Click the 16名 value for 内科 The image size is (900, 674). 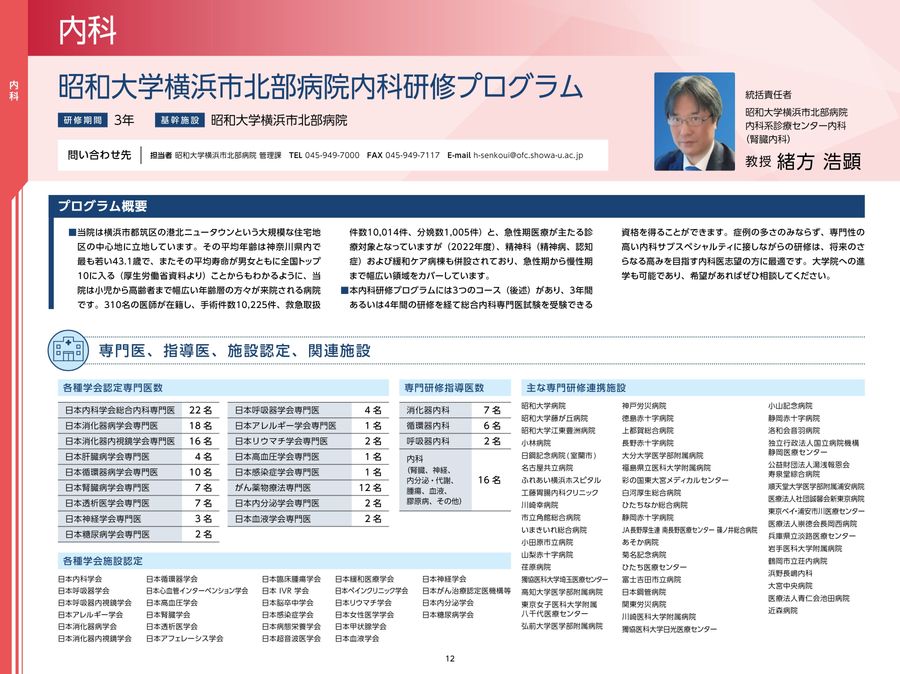(x=489, y=479)
